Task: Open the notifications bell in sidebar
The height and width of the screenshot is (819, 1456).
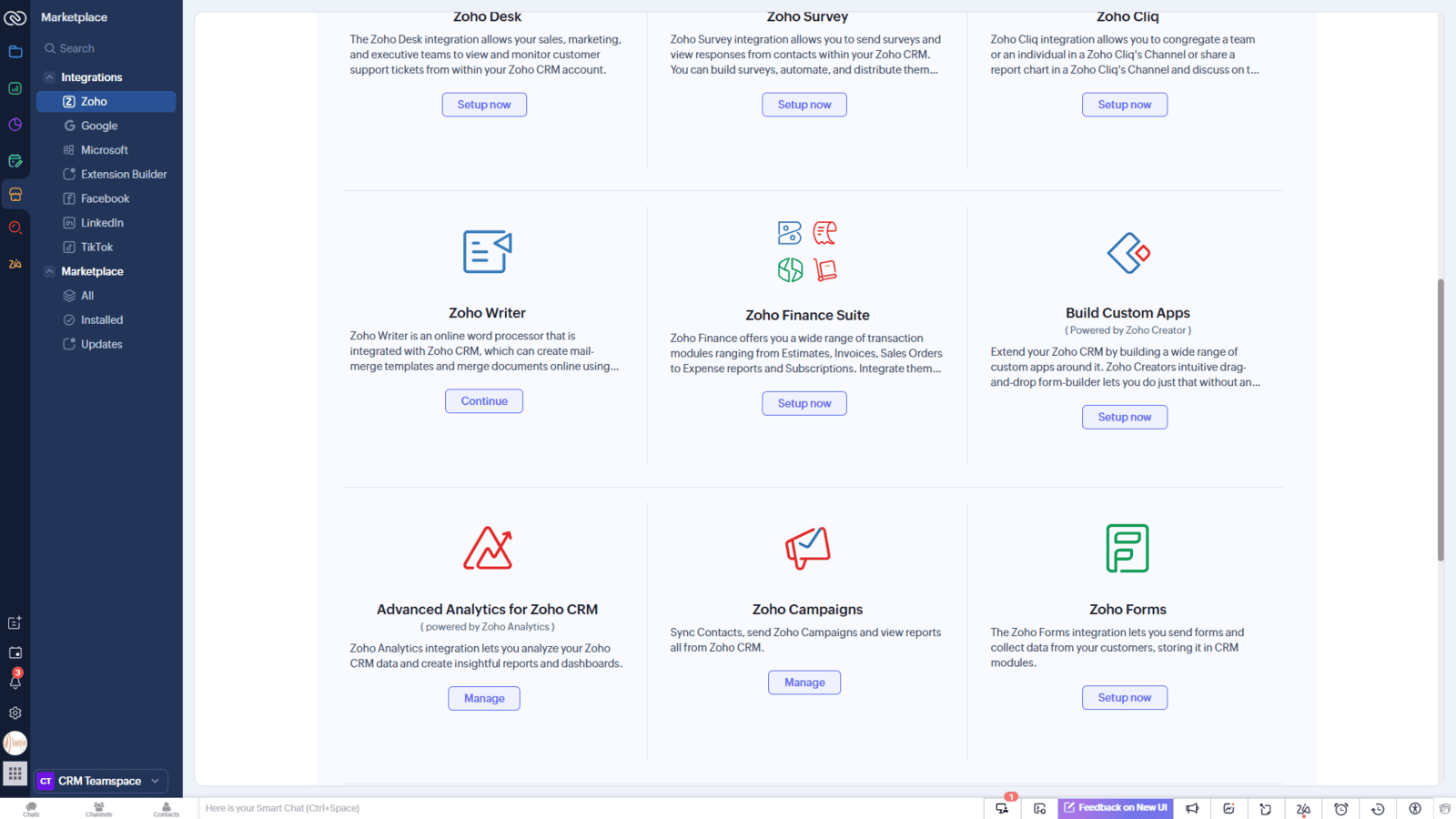Action: [15, 682]
